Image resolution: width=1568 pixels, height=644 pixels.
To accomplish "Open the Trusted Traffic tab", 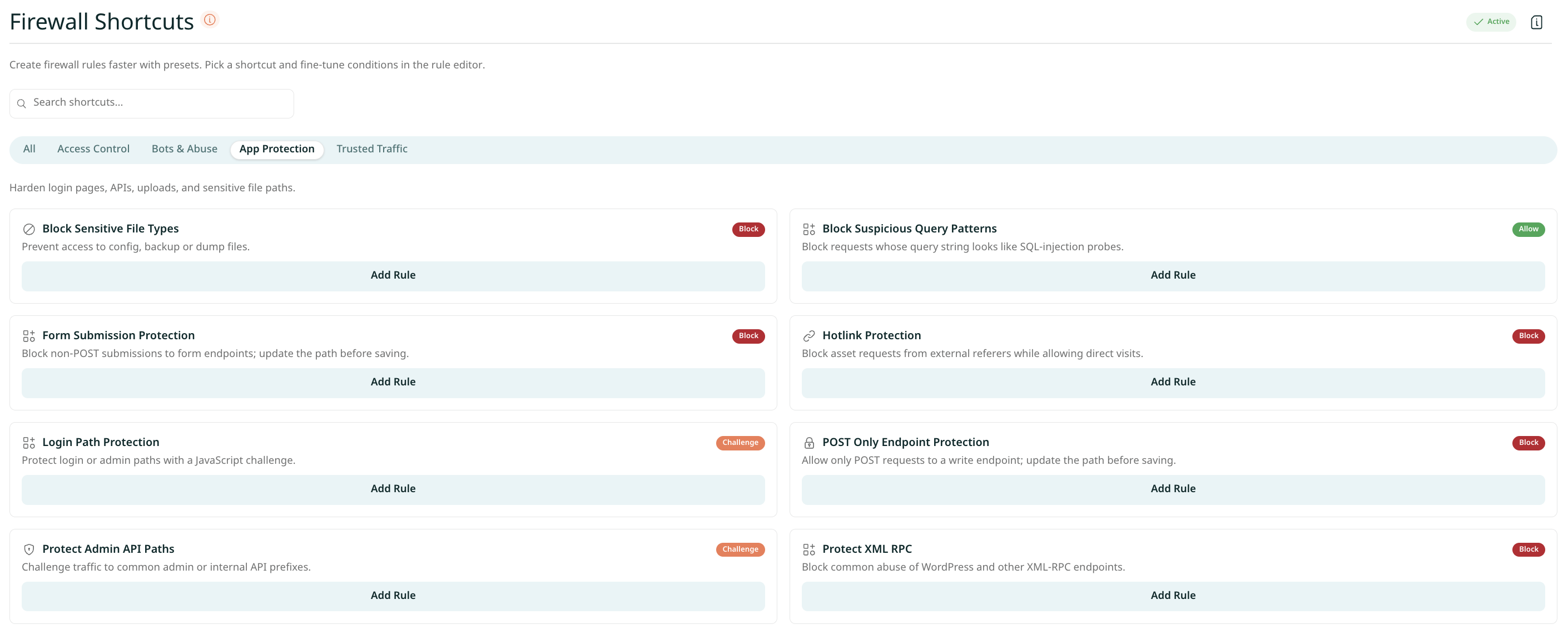I will tap(372, 149).
